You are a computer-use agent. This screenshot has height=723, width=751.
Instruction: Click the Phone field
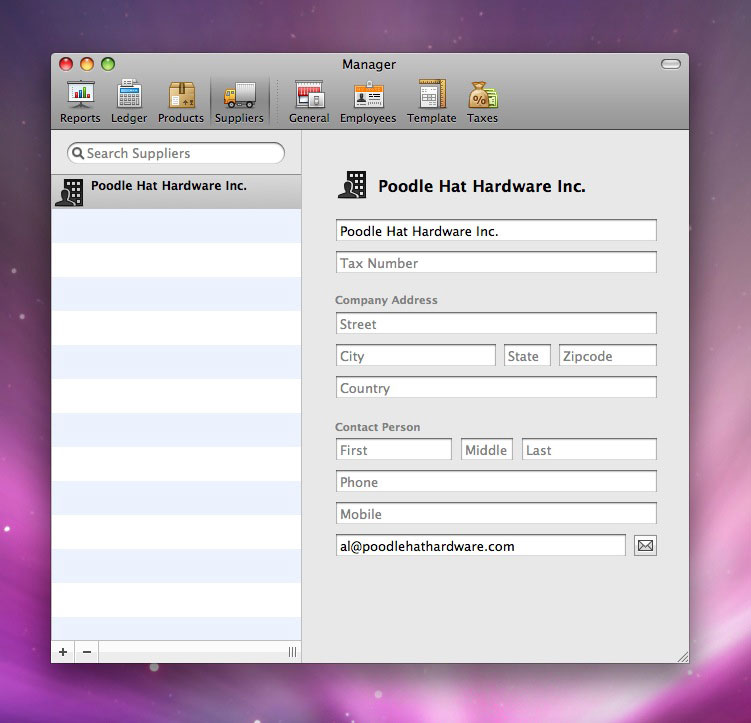tap(496, 482)
